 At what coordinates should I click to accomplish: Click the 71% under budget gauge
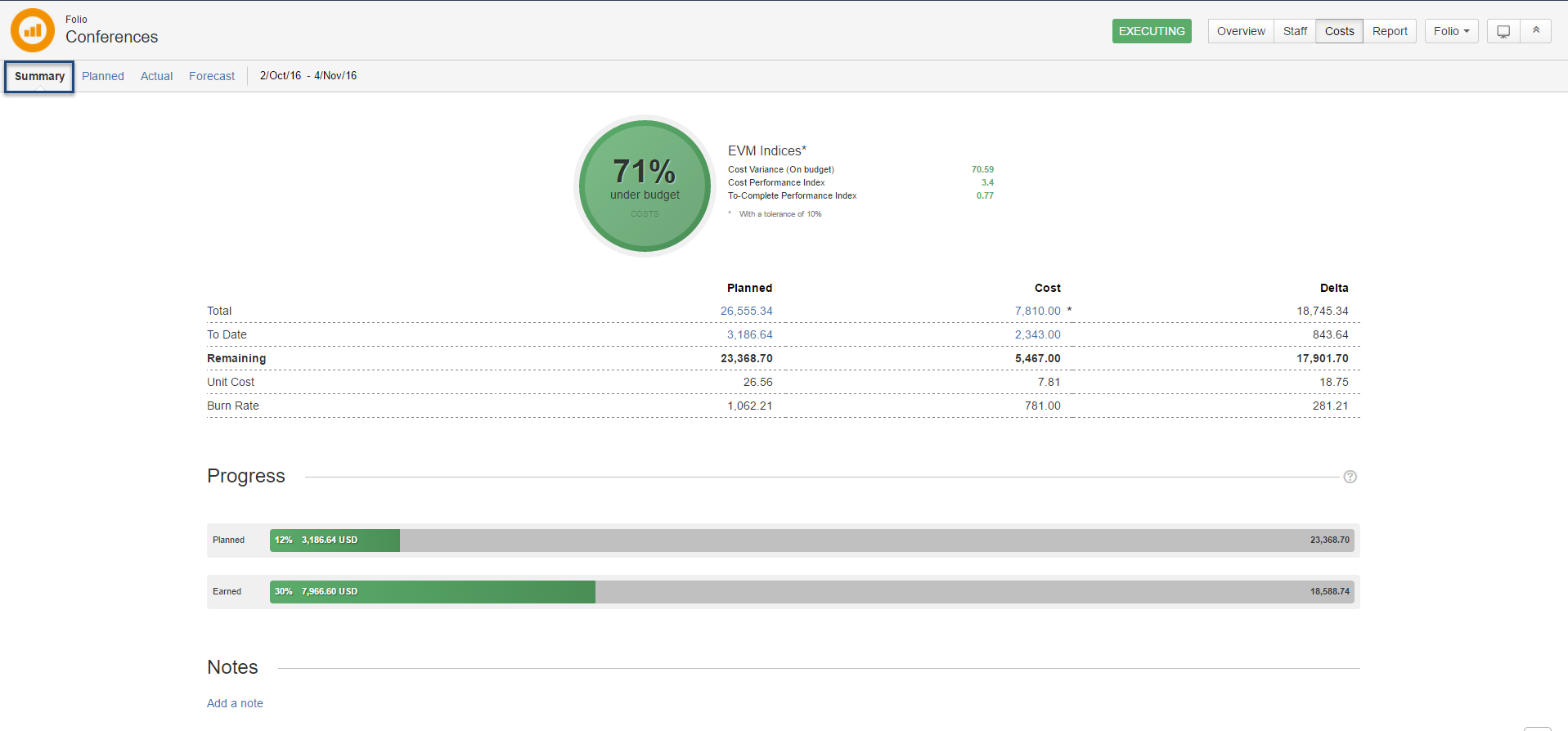point(645,186)
